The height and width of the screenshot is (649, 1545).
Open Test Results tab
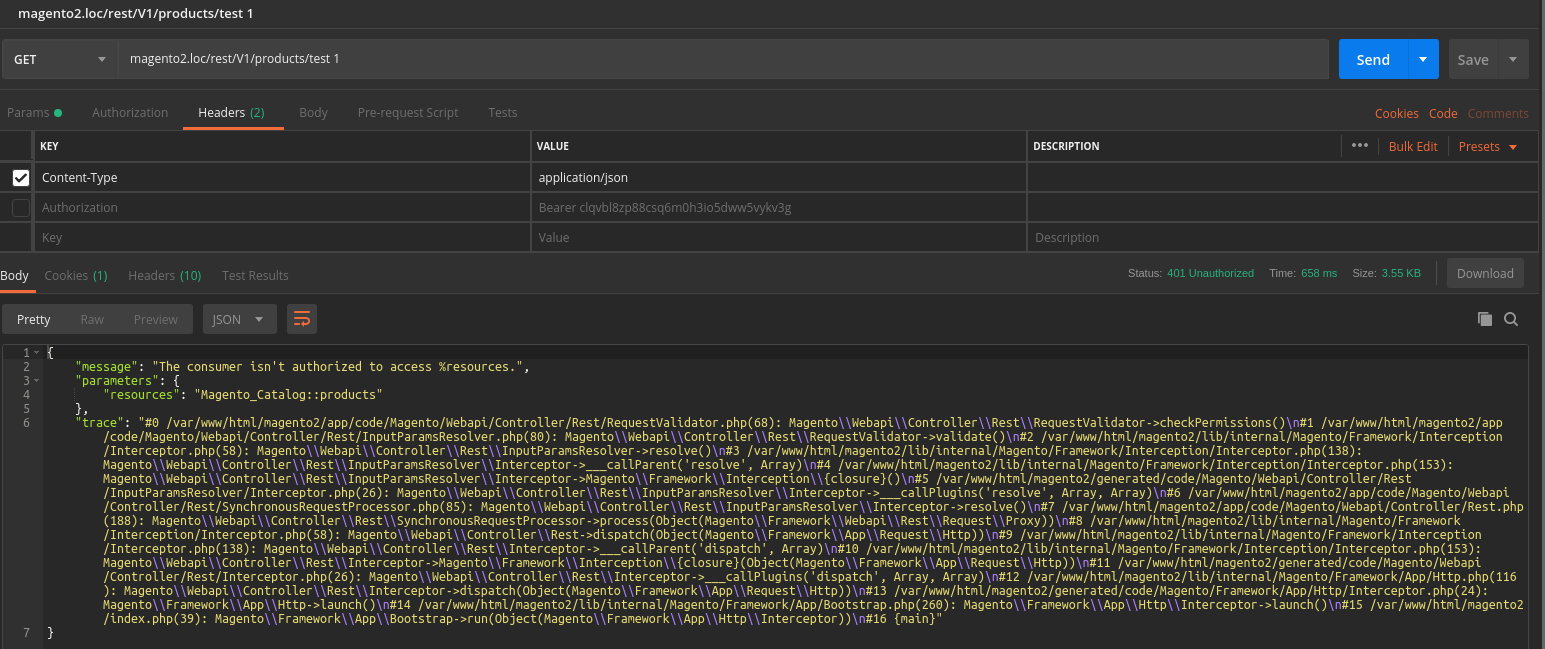pyautogui.click(x=255, y=275)
